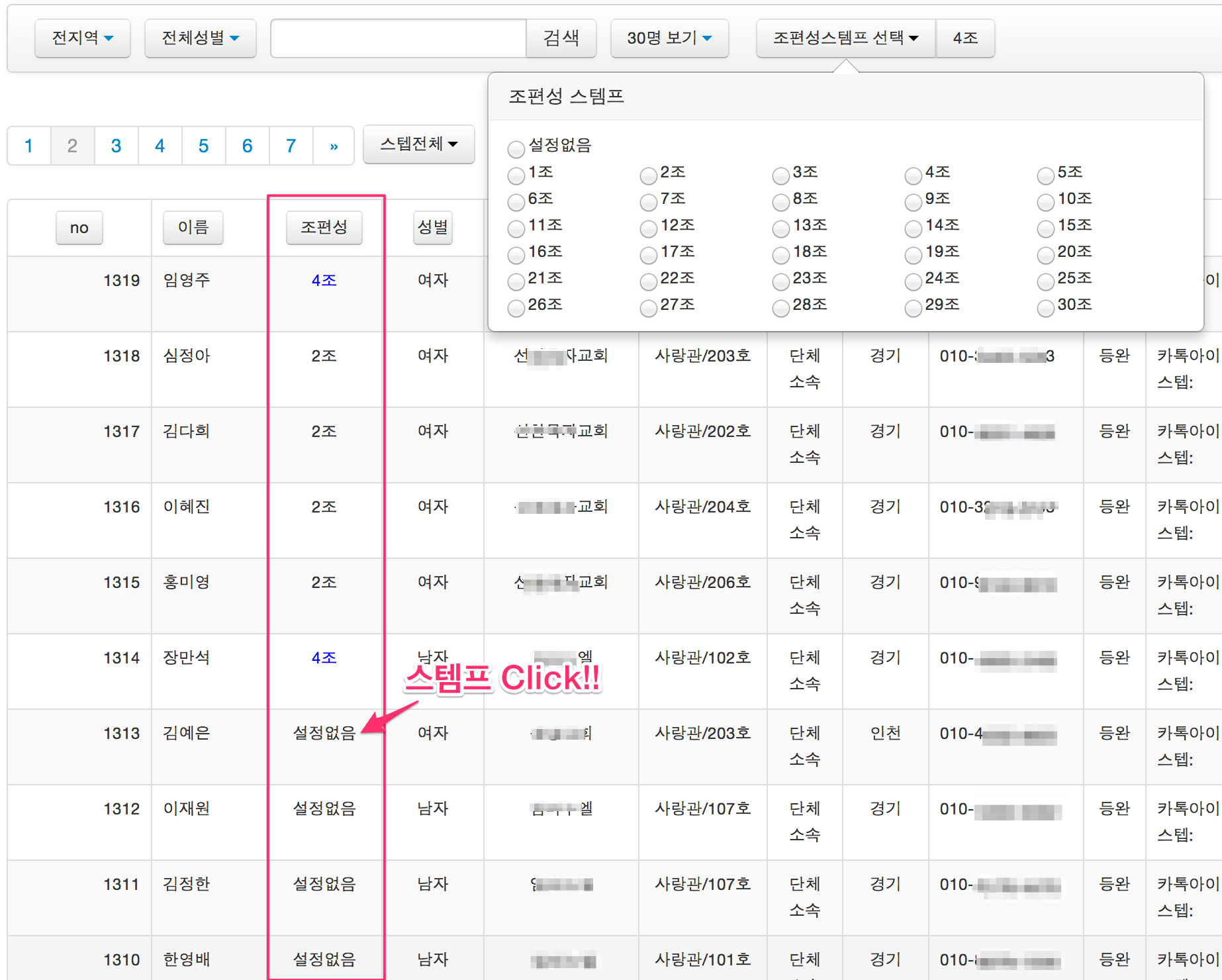
Task: Go to page 1
Action: tap(29, 146)
